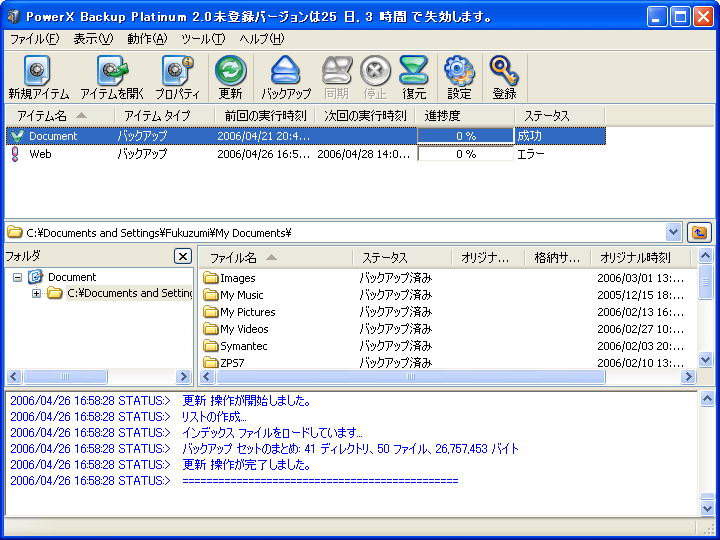The height and width of the screenshot is (540, 720).
Task: Sort by ファイル名 column header
Action: pos(276,258)
